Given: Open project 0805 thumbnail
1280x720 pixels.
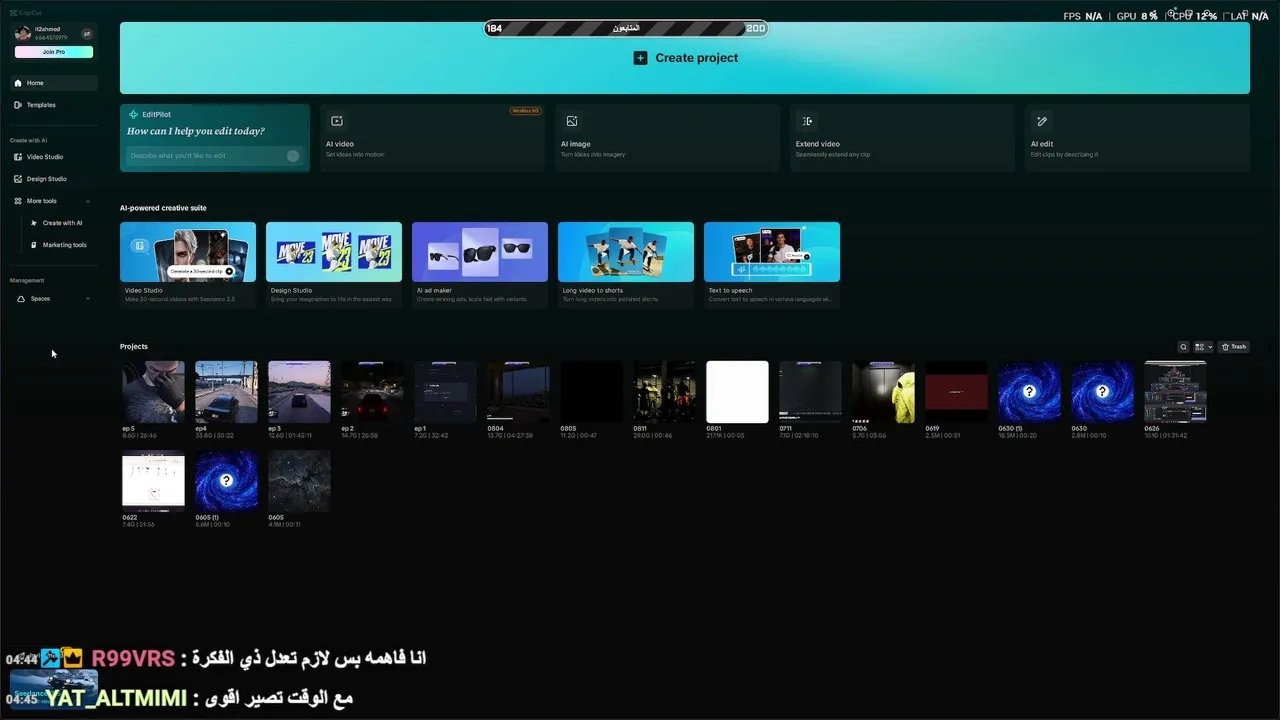Looking at the screenshot, I should pyautogui.click(x=591, y=392).
